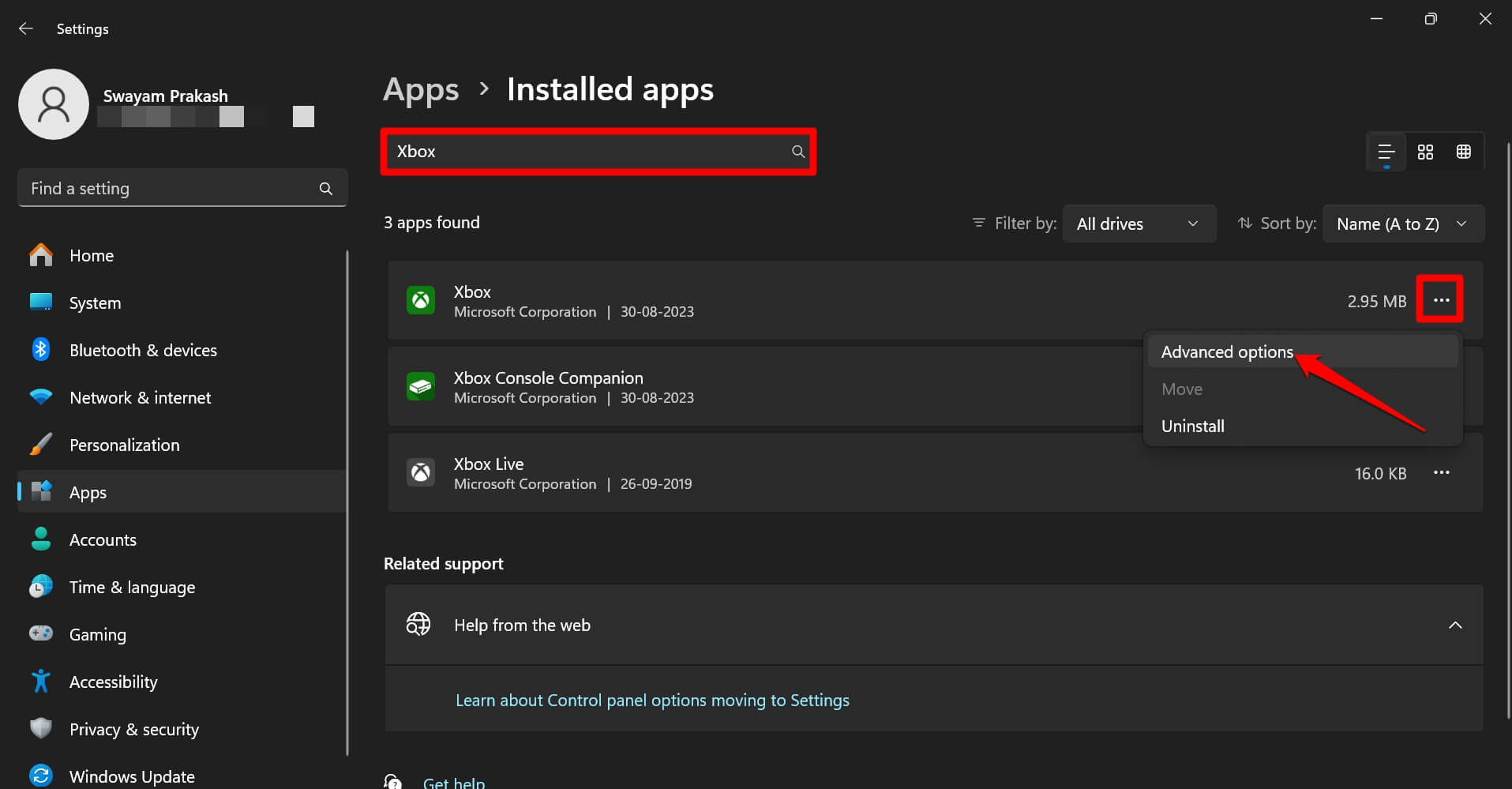Click the back arrow in Settings
Screen dimensions: 1512x789
point(26,28)
